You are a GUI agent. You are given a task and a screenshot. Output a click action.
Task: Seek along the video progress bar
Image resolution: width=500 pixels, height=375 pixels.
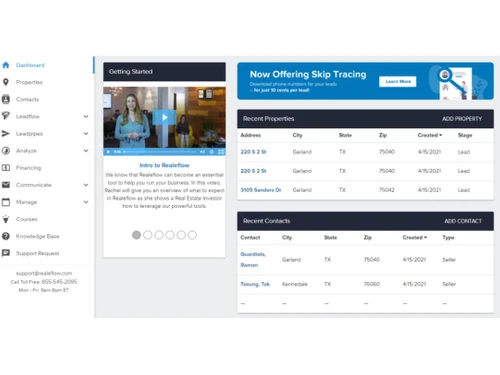(160, 152)
